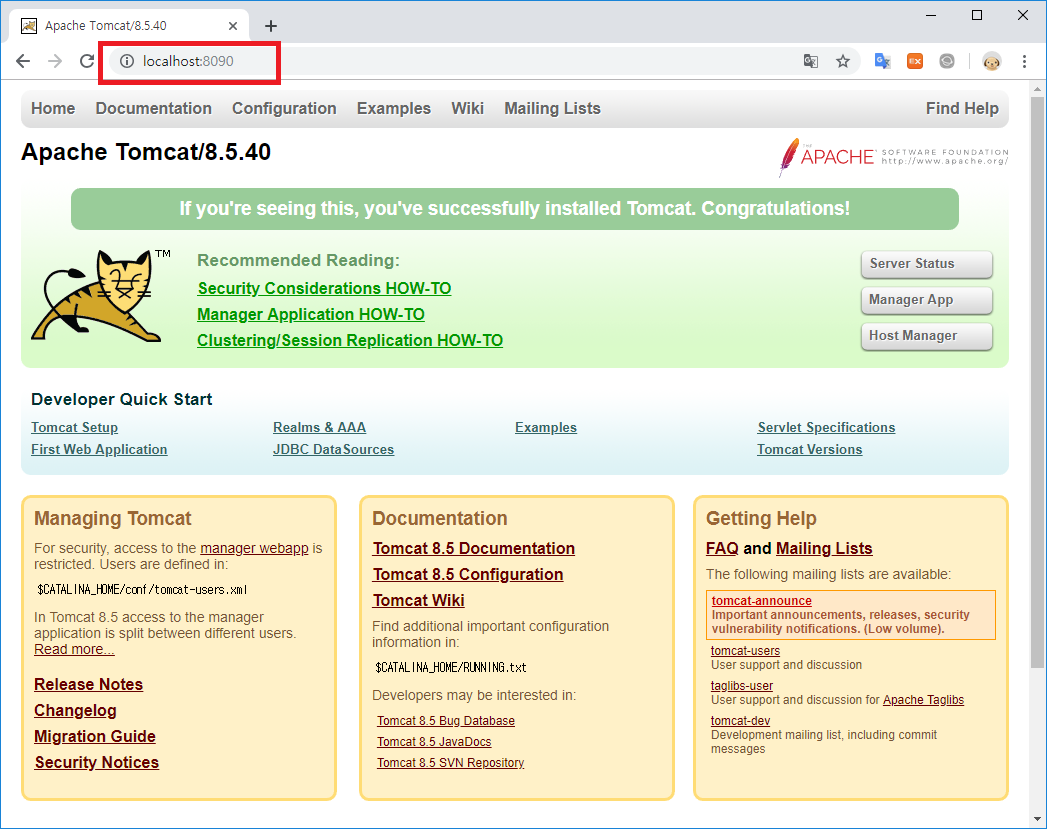The height and width of the screenshot is (829, 1047).
Task: Open the tomcat-announce mailing list link
Action: pos(762,601)
